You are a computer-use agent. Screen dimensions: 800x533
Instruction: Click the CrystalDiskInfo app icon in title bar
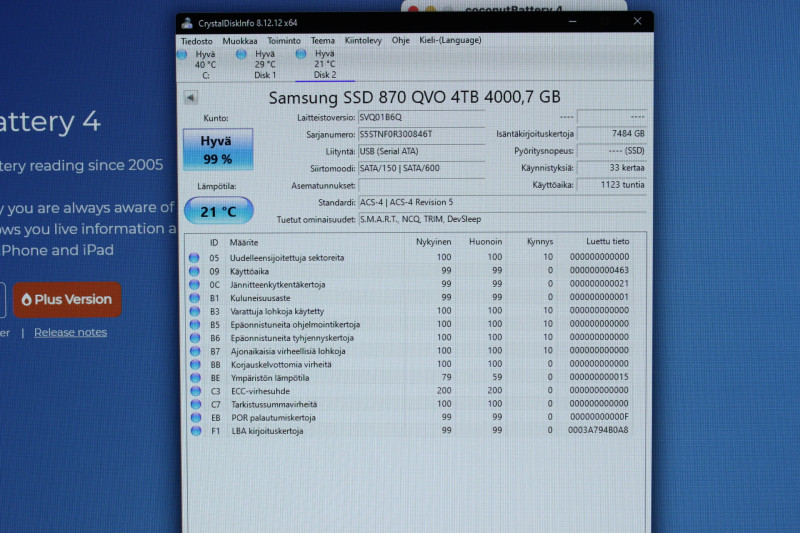coord(187,22)
